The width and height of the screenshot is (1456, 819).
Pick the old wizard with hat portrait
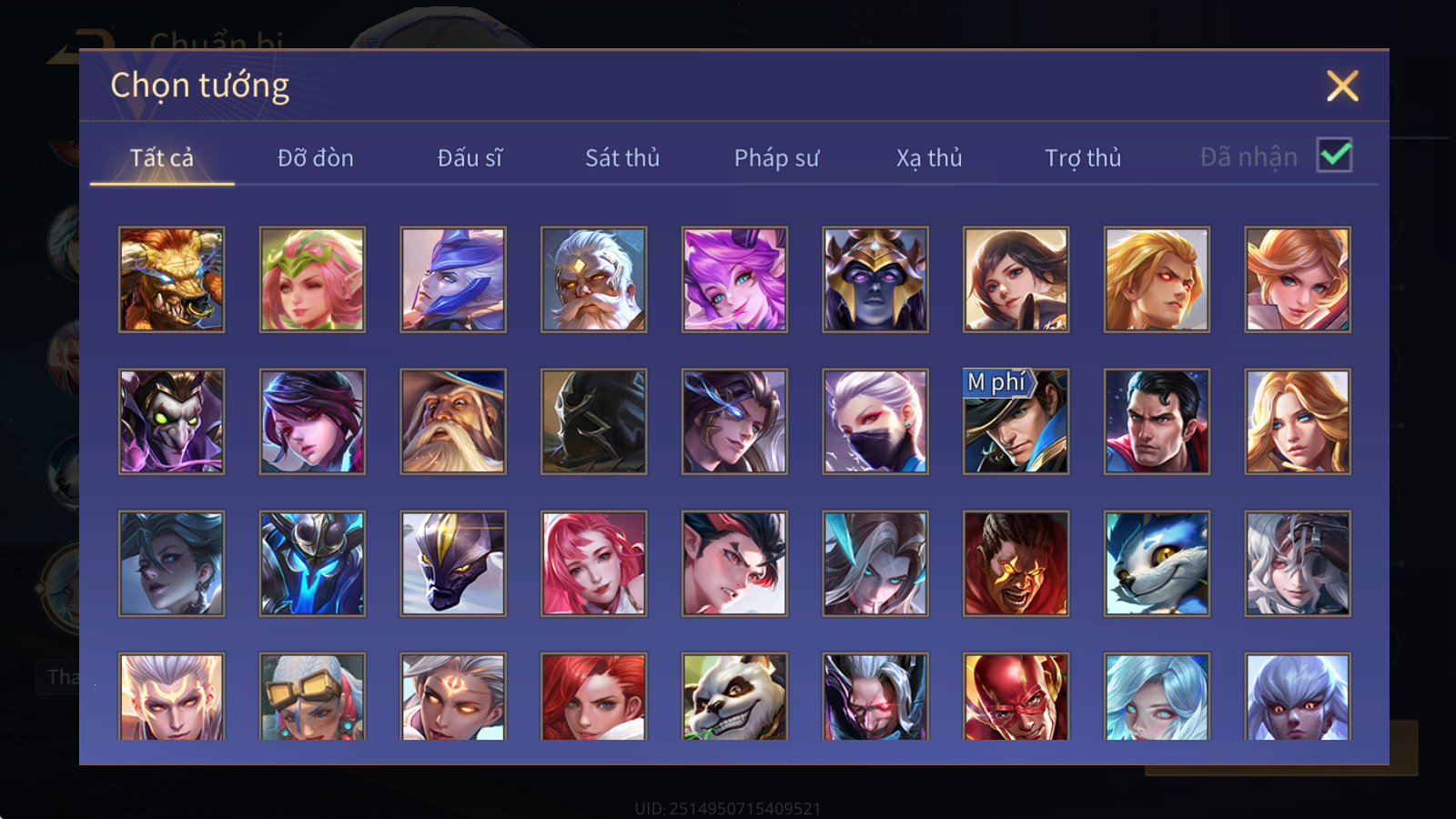pyautogui.click(x=453, y=421)
